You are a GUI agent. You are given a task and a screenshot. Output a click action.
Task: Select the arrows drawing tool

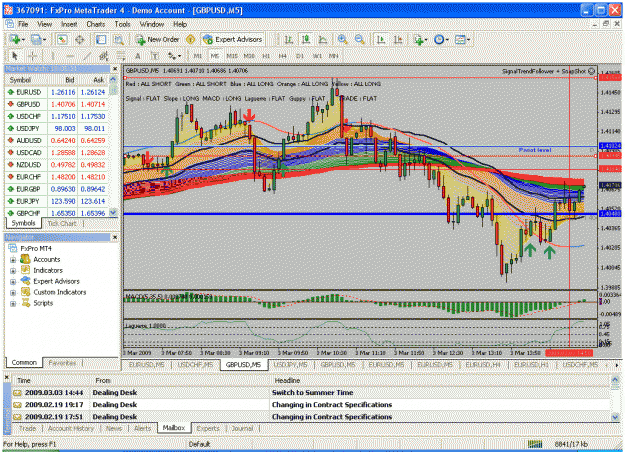tap(172, 56)
